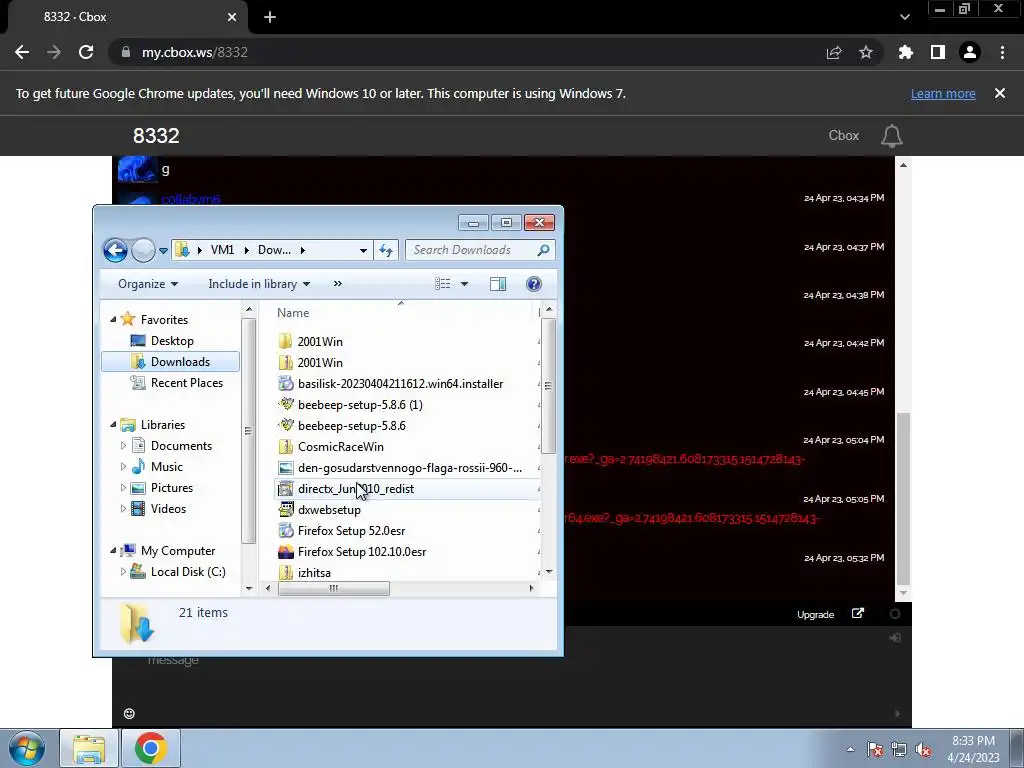Open the Windows Start menu

coord(27,748)
